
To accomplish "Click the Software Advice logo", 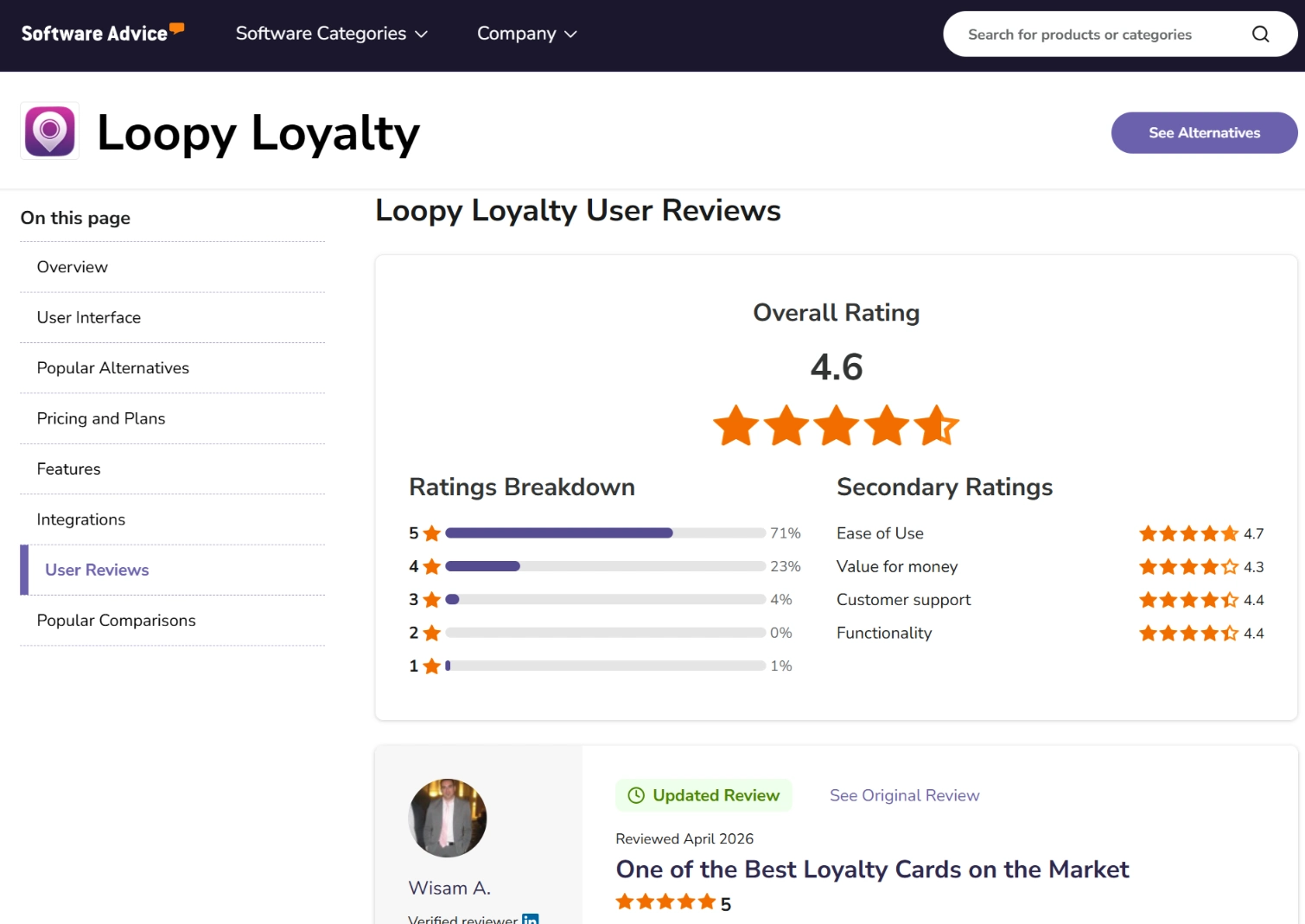I will (103, 33).
